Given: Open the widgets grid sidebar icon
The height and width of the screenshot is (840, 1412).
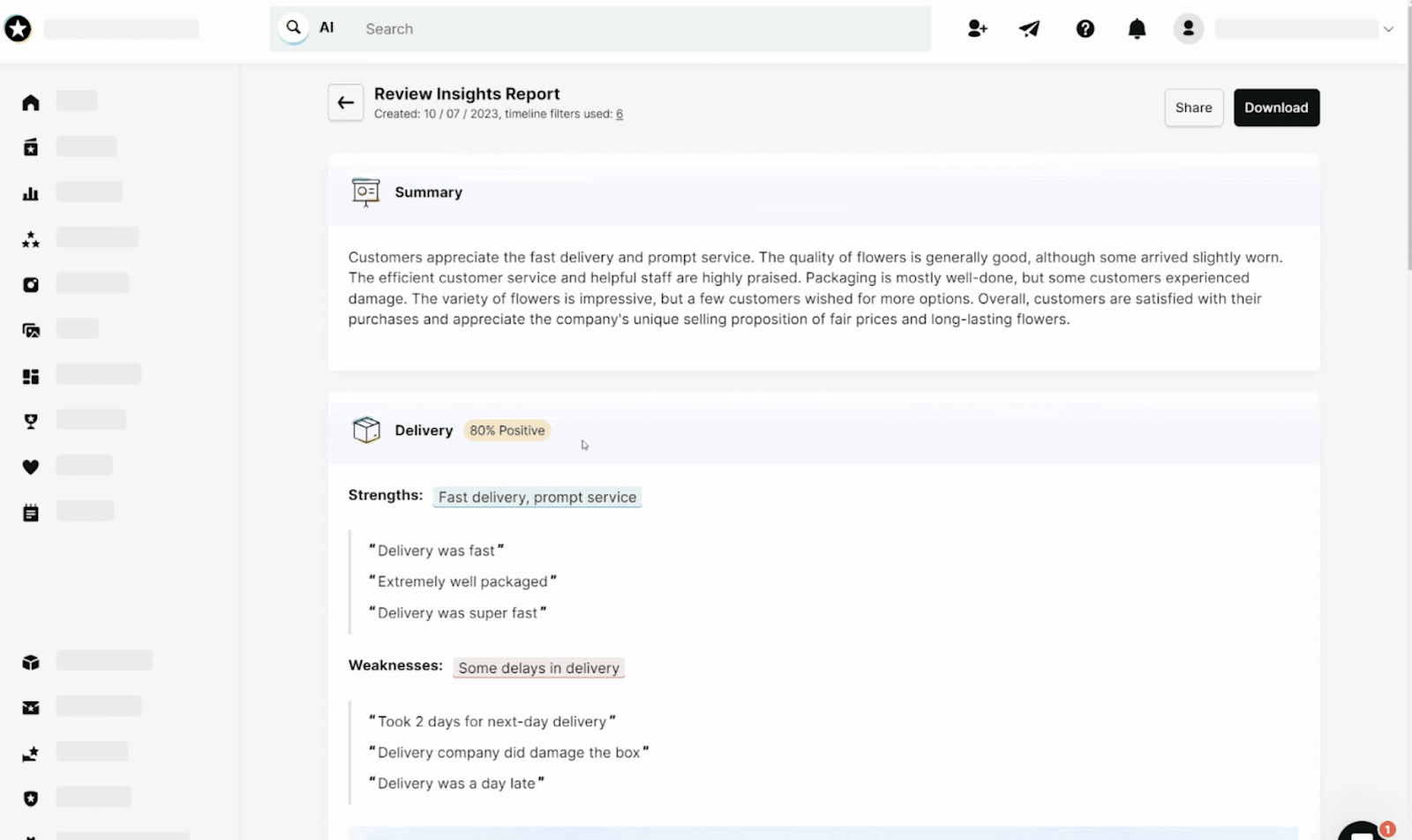Looking at the screenshot, I should [31, 377].
